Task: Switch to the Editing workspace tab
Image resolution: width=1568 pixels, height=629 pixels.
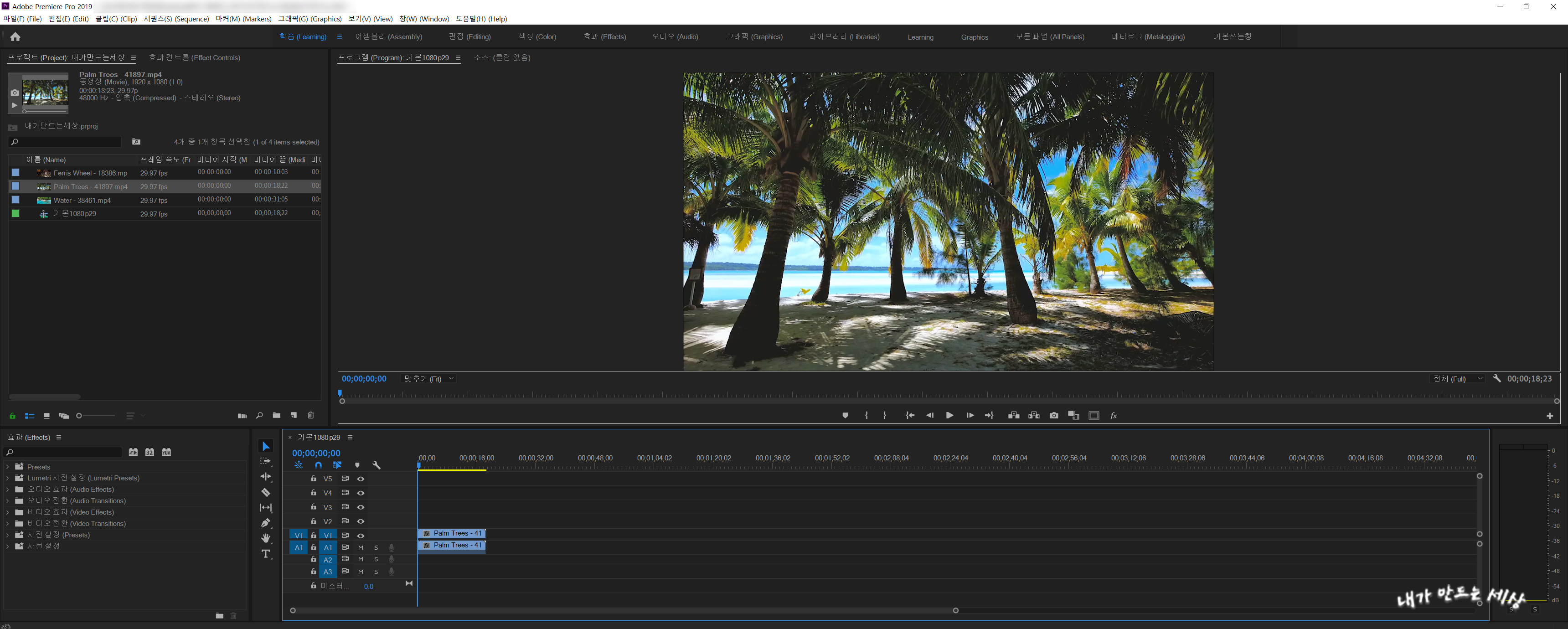Action: (469, 37)
